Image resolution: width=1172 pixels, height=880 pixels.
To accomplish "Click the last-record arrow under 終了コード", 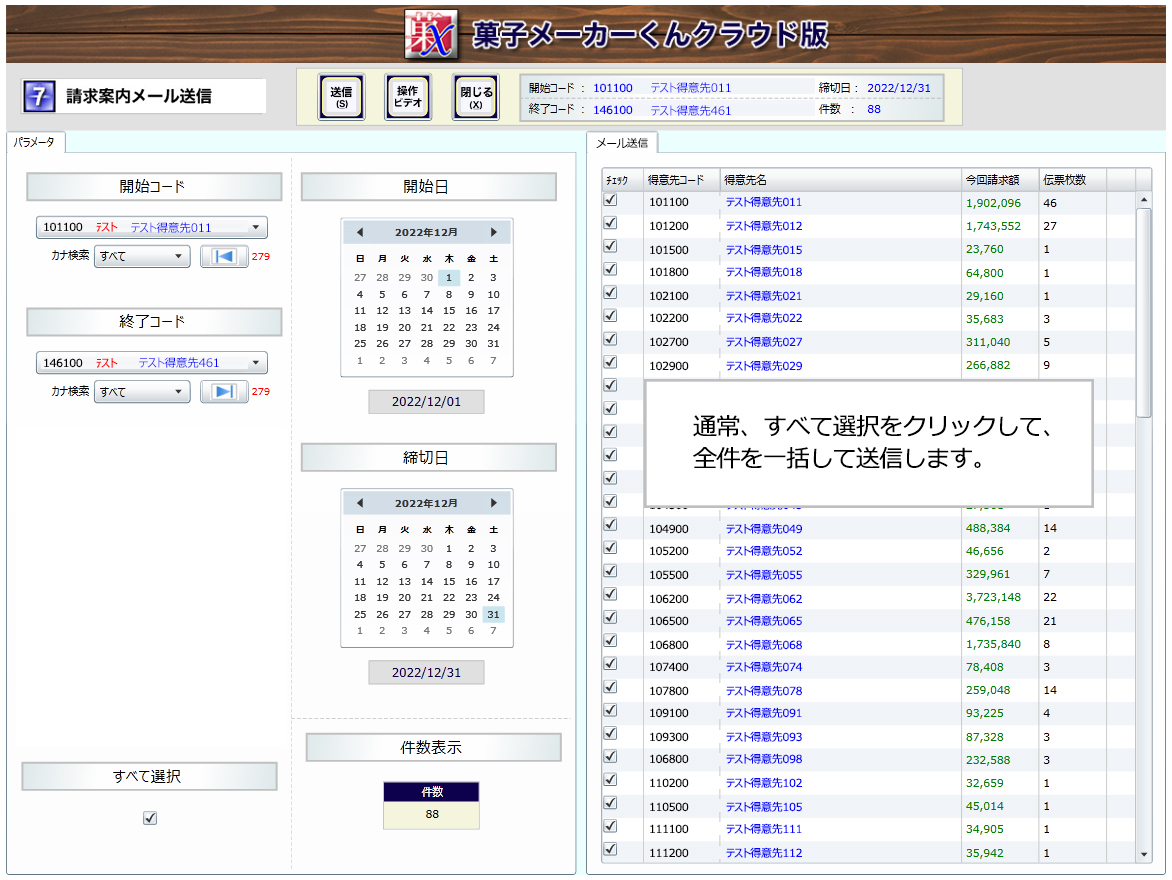I will (x=223, y=392).
